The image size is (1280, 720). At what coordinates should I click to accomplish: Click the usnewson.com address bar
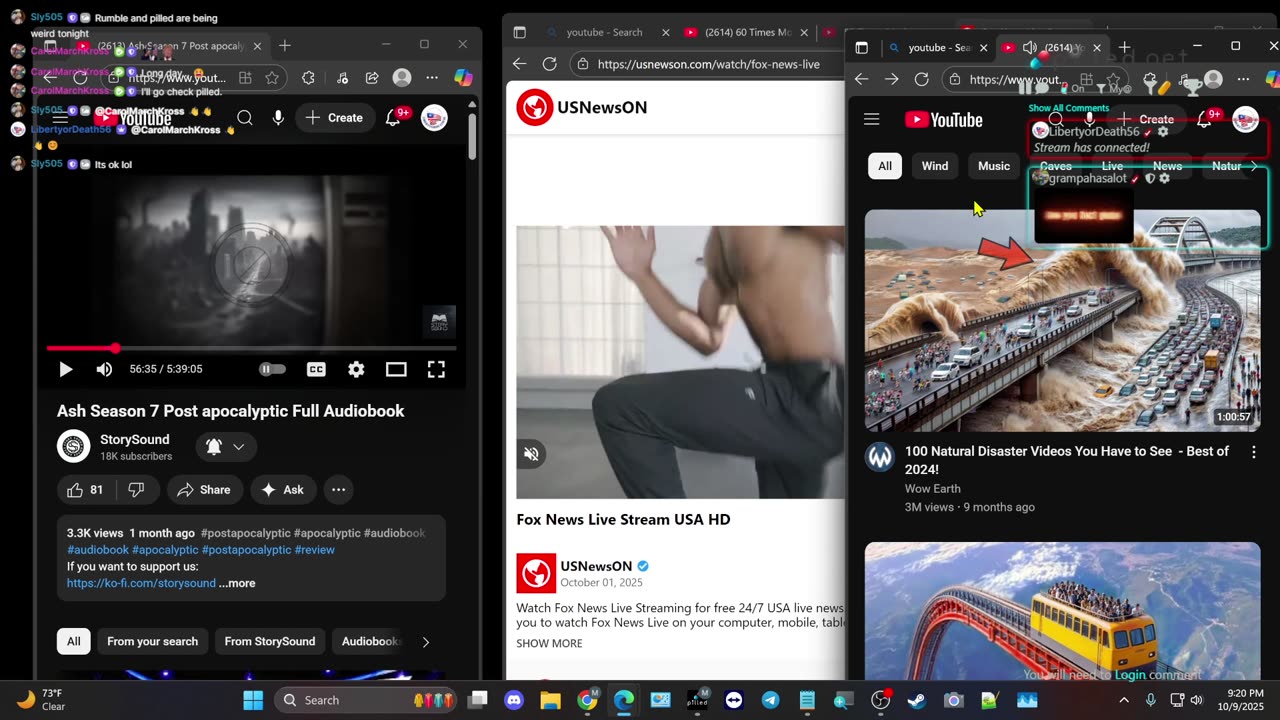pyautogui.click(x=708, y=64)
